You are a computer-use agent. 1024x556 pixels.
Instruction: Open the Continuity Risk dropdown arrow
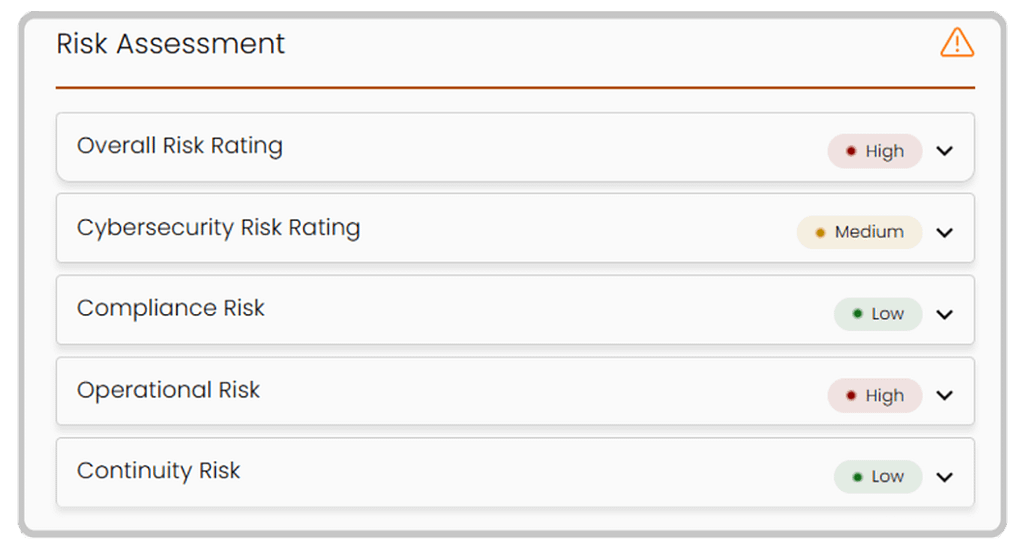coord(945,477)
